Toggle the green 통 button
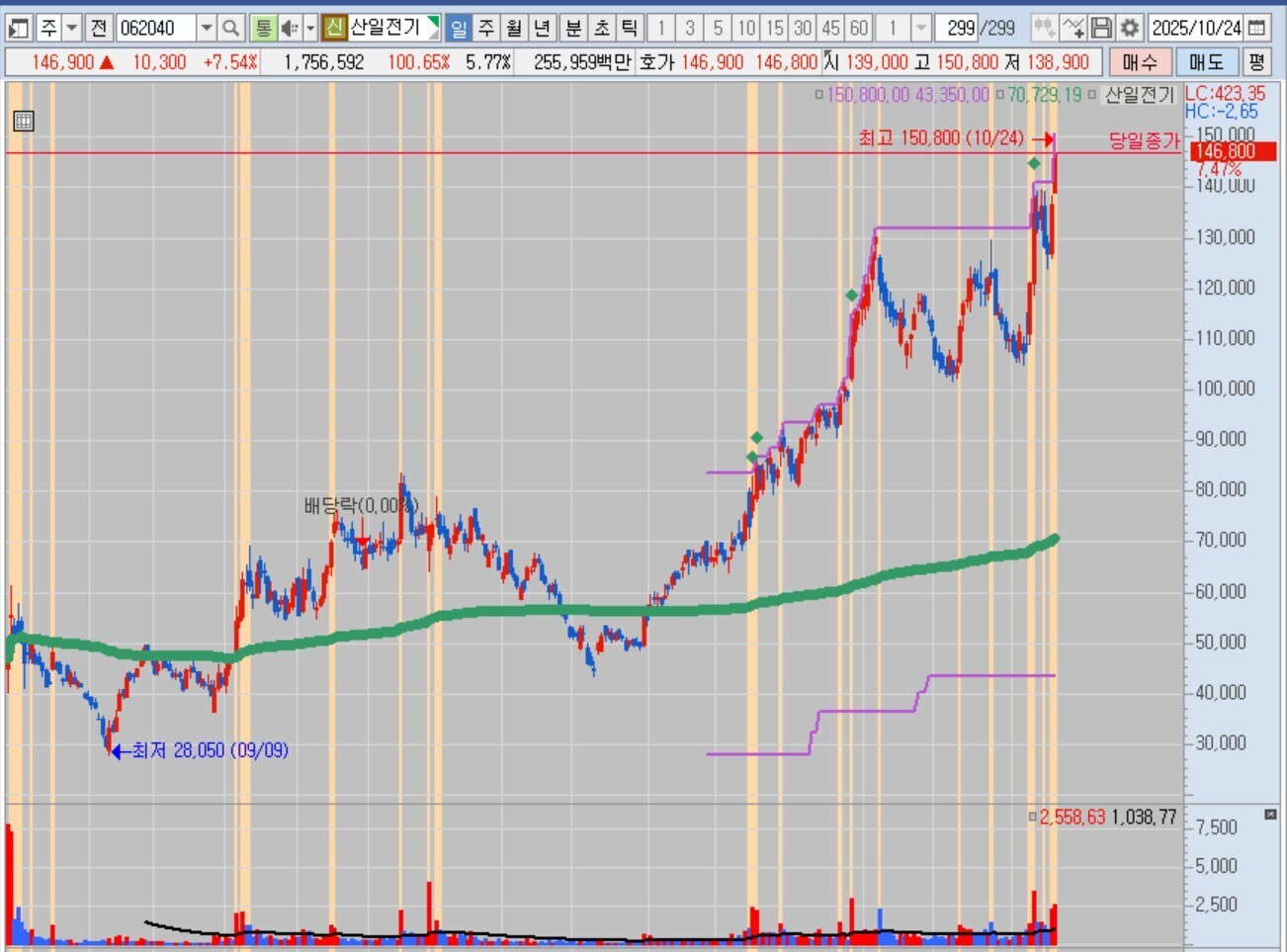 263,28
